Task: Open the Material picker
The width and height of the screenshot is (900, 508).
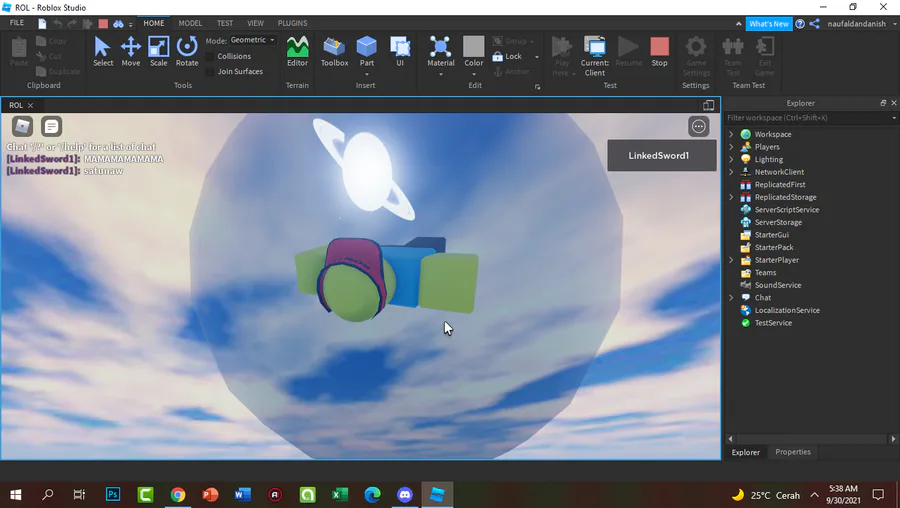Action: click(441, 51)
